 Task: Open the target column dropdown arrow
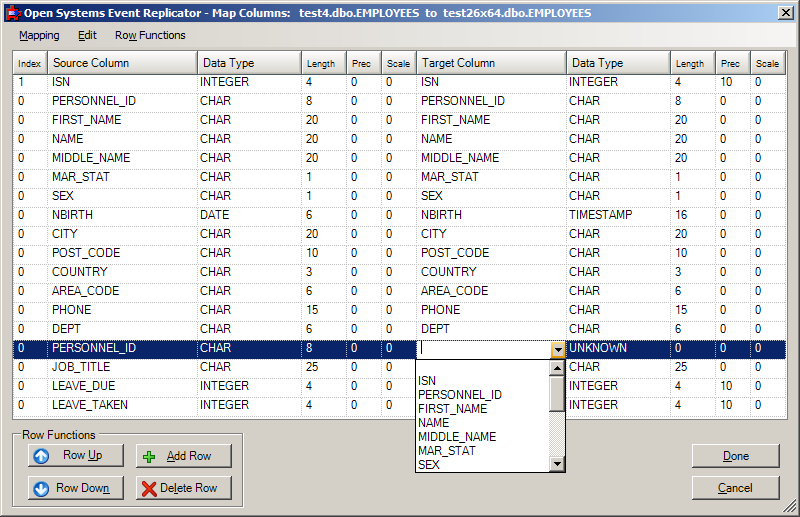(x=558, y=350)
